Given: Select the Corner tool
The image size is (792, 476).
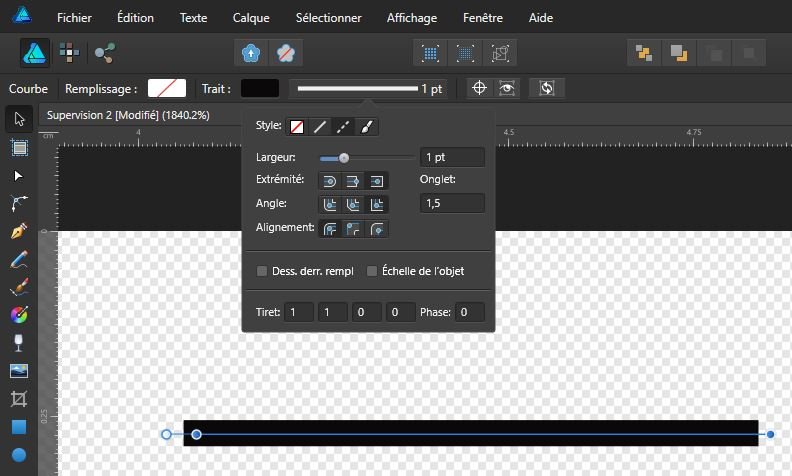Looking at the screenshot, I should click(x=19, y=204).
